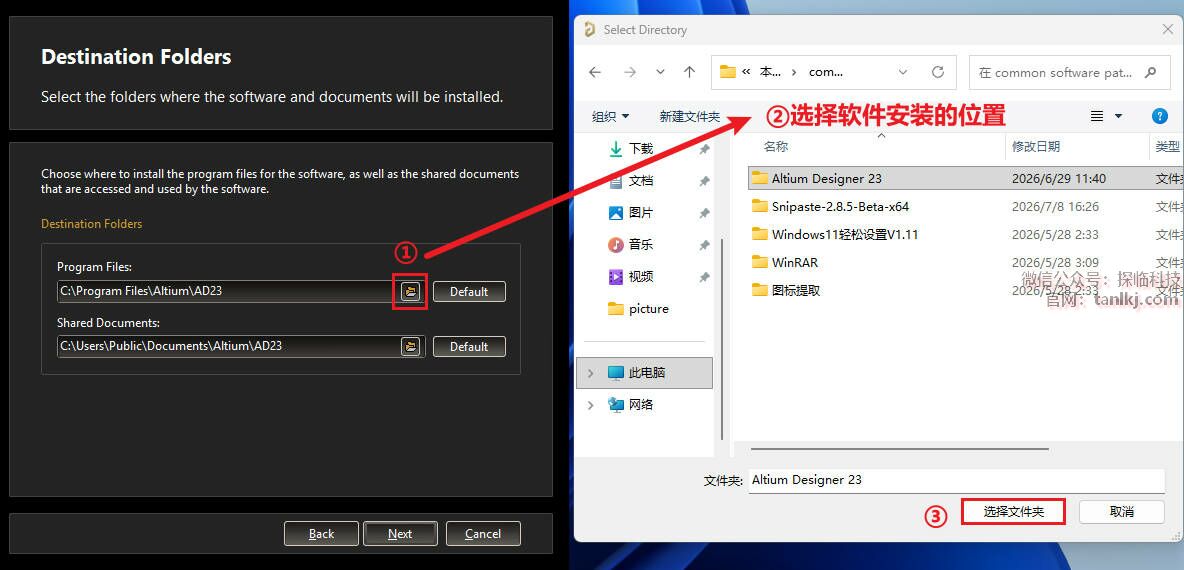Expand the 此电脑 tree node
1184x570 pixels.
(x=590, y=373)
